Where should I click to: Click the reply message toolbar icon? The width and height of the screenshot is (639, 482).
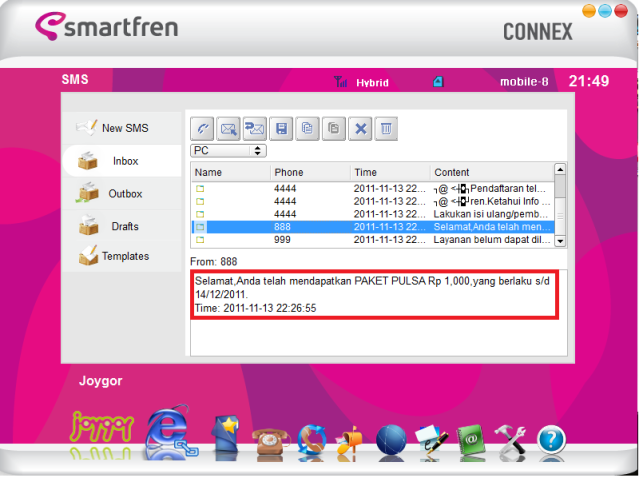click(x=255, y=129)
